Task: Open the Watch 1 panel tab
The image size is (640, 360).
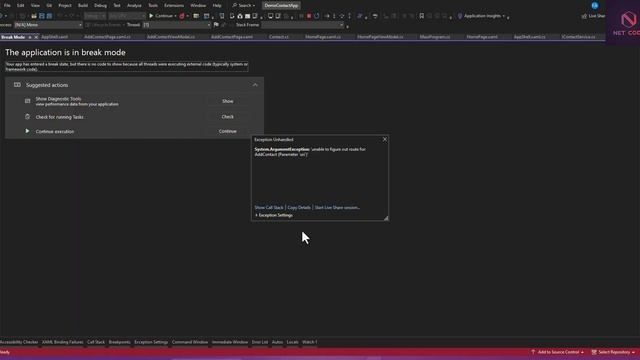Action: tap(309, 342)
